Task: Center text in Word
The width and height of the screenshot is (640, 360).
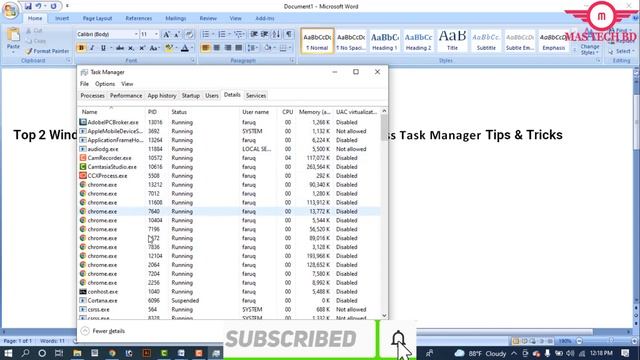Action: pyautogui.click(x=217, y=48)
